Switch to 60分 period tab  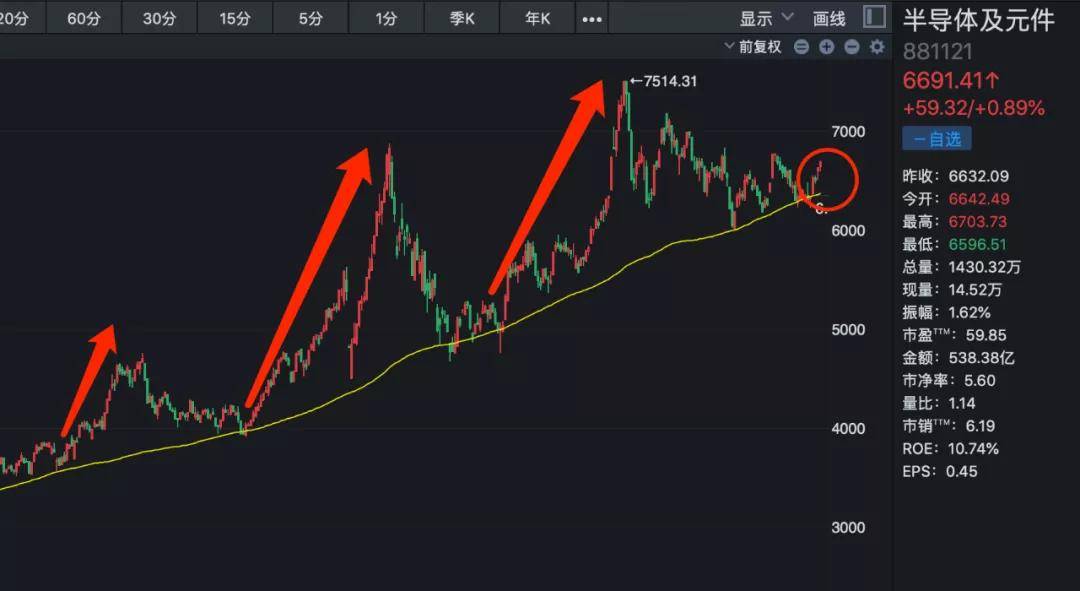(x=84, y=19)
